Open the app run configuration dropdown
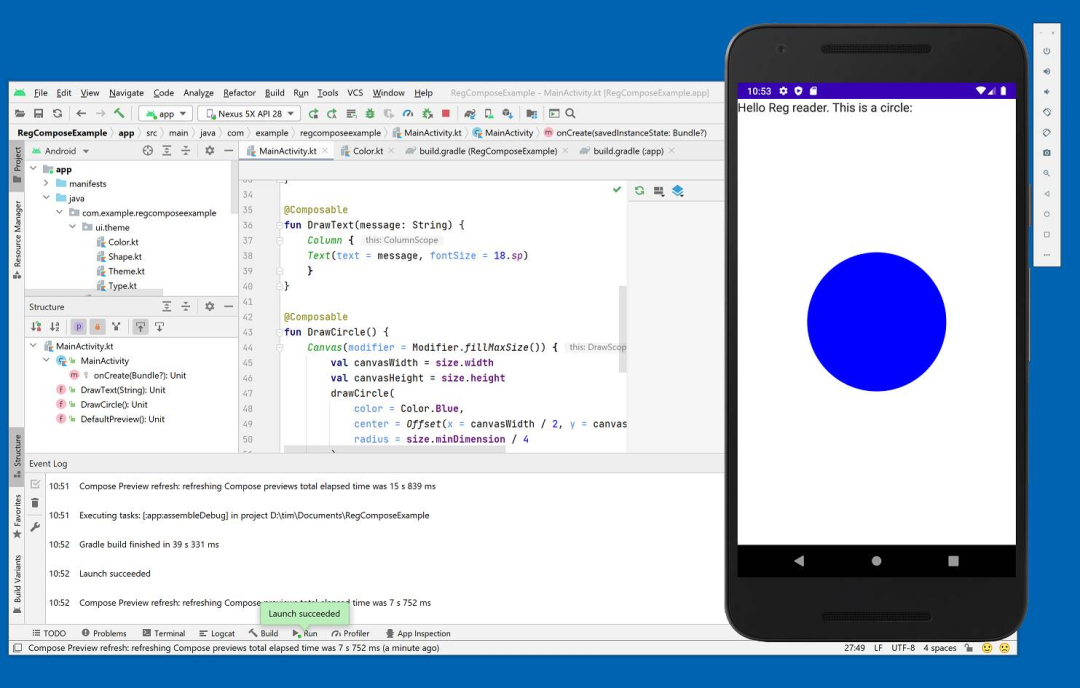Viewport: 1080px width, 688px height. coord(165,113)
